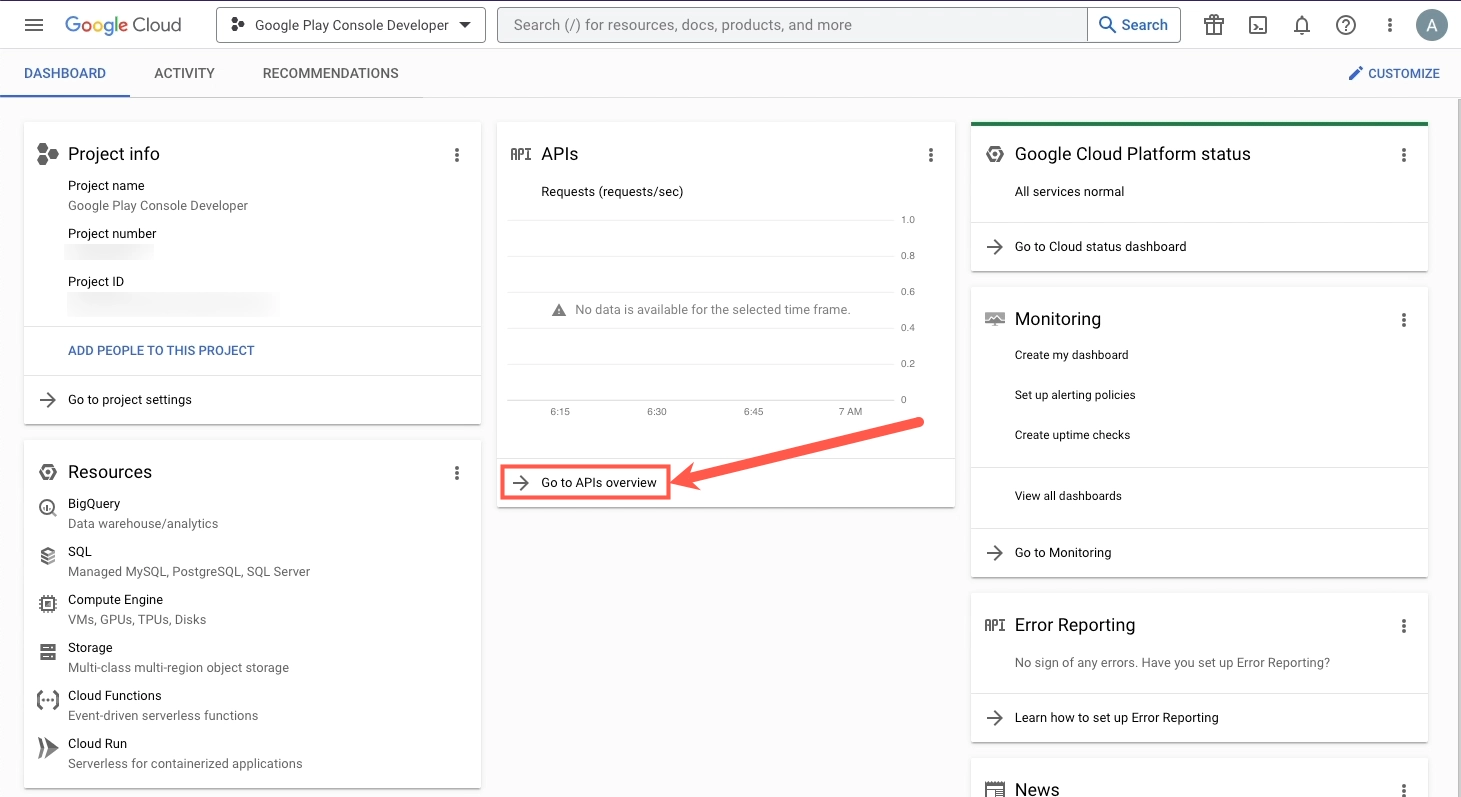
Task: Click the Customize button
Action: (1394, 73)
